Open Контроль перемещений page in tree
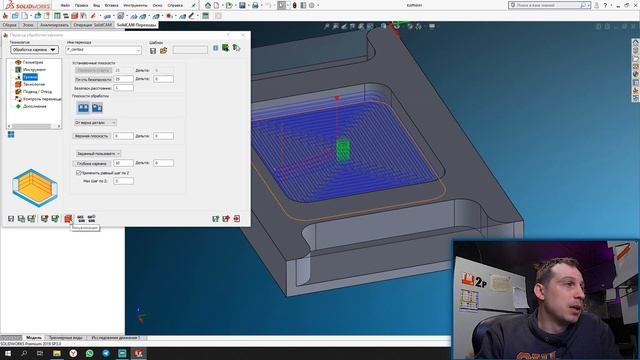The width and height of the screenshot is (640, 360). (x=42, y=99)
